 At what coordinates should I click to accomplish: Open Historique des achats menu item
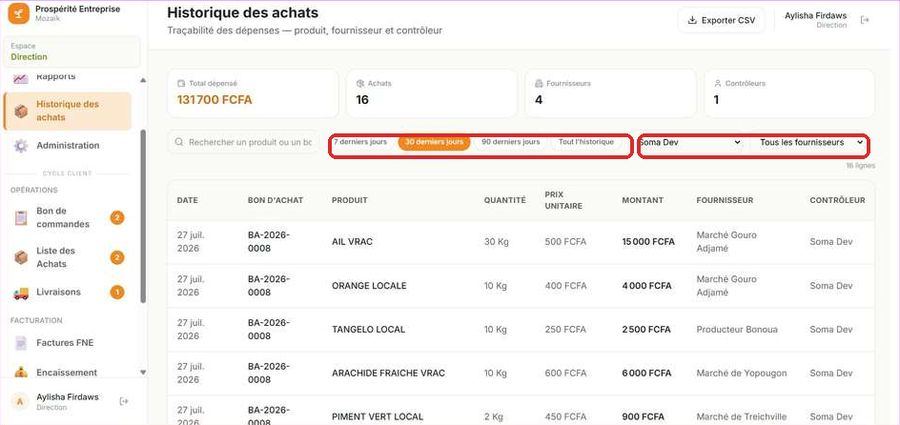point(67,111)
